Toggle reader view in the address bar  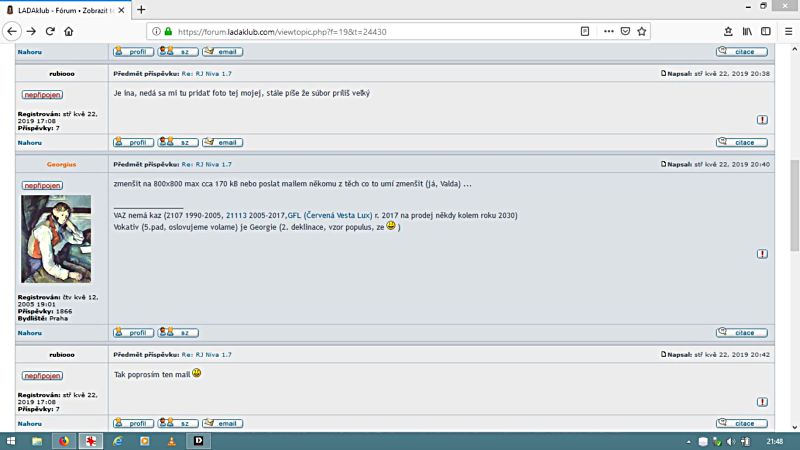[585, 31]
